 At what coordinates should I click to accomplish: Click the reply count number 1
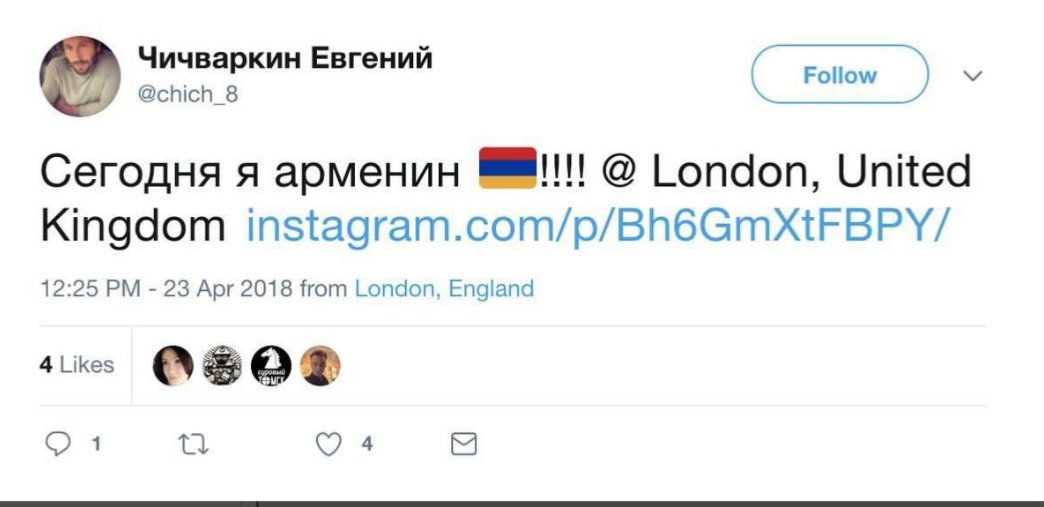pos(94,444)
